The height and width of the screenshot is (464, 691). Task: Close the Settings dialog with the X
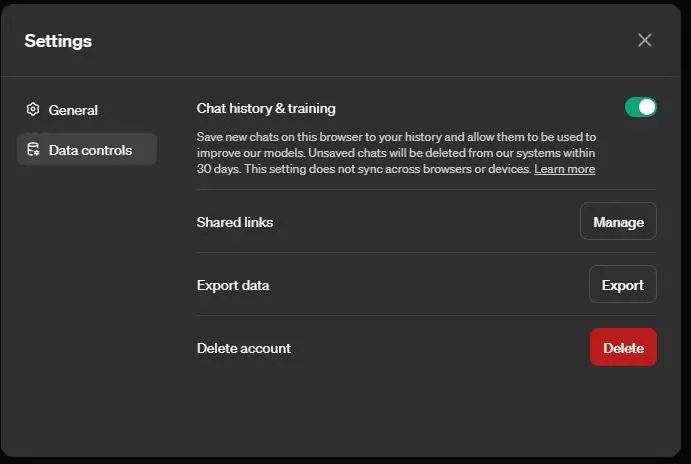[x=645, y=40]
